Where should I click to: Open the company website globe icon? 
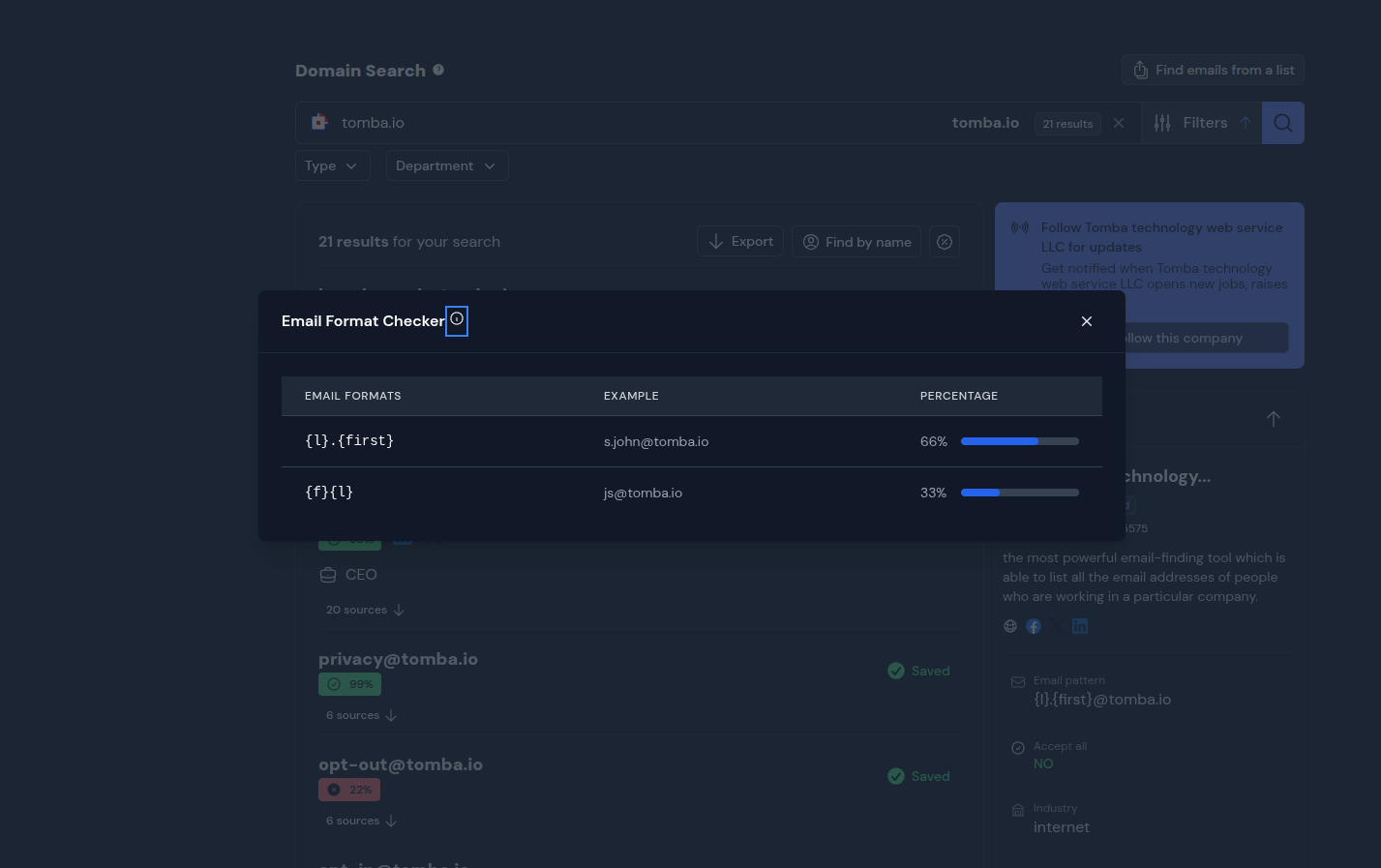click(x=1010, y=626)
